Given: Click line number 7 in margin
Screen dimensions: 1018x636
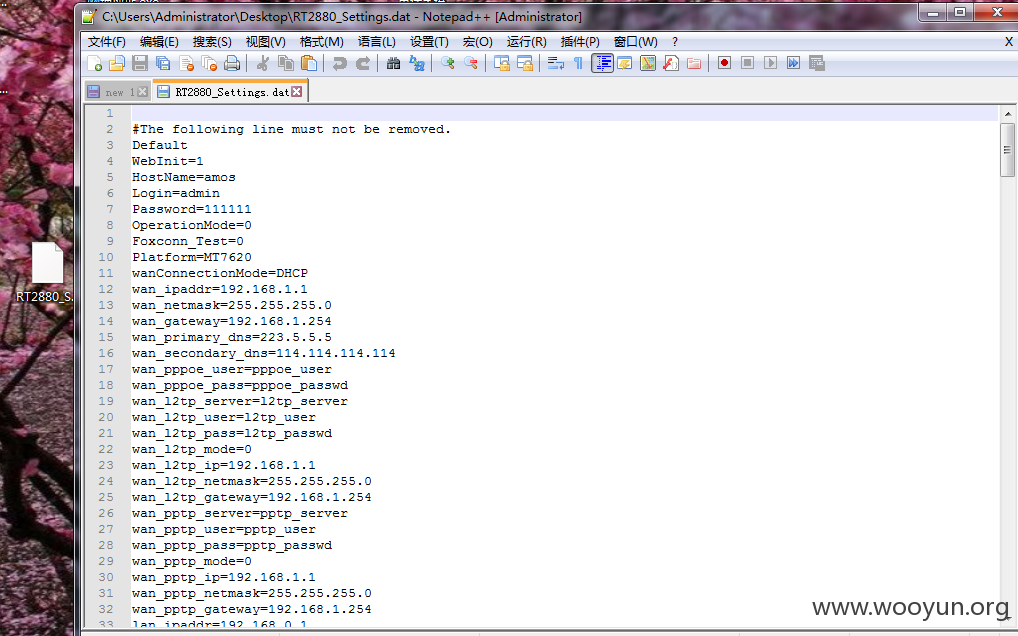Looking at the screenshot, I should click(110, 209).
